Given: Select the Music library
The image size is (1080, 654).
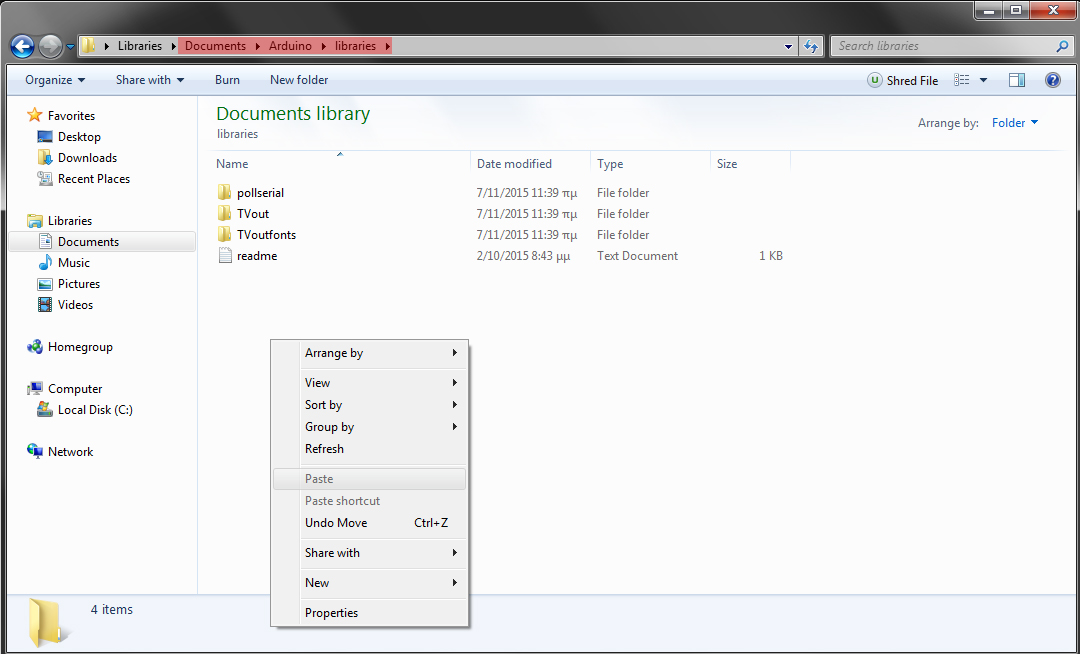Looking at the screenshot, I should (x=74, y=263).
